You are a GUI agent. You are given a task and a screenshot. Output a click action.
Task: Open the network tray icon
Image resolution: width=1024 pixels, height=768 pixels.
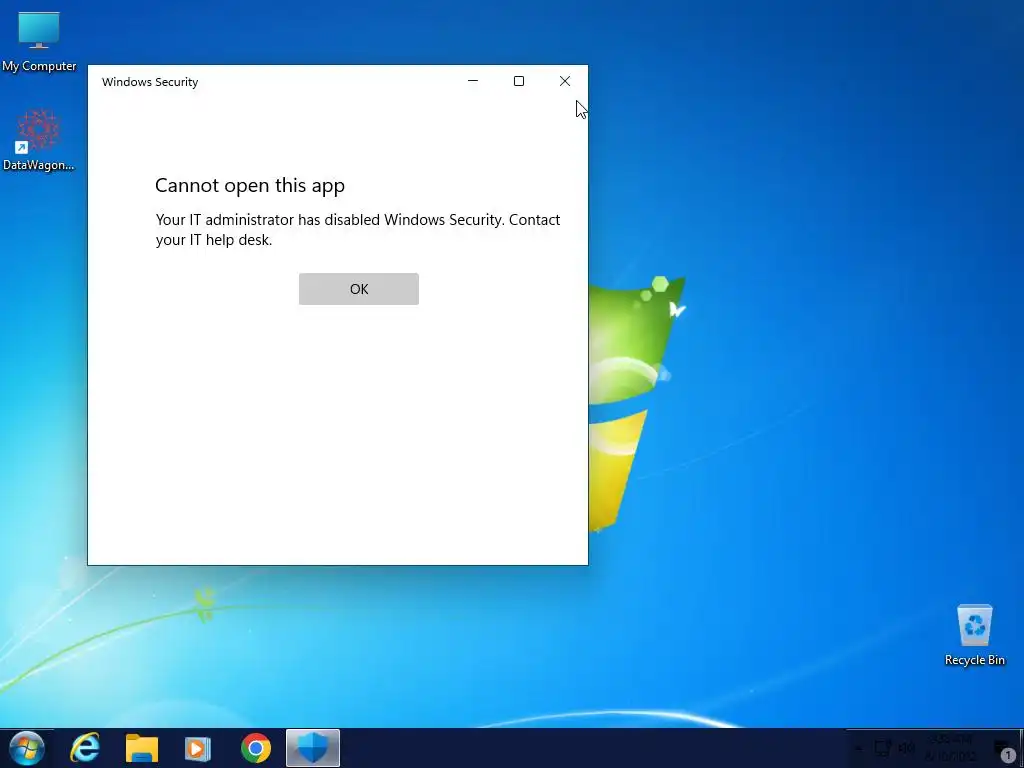[882, 748]
